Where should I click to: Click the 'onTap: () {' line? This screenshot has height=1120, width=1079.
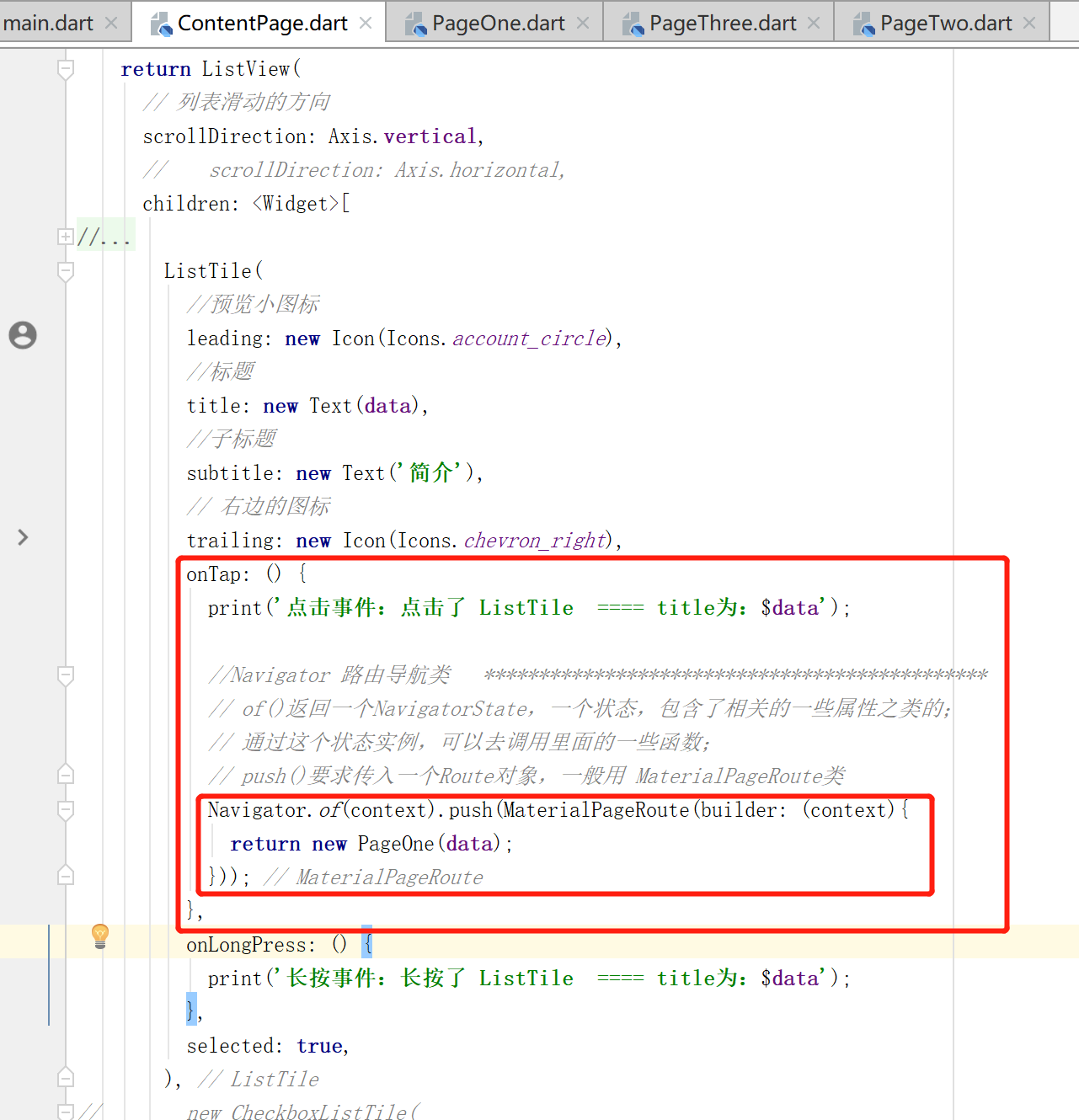click(x=247, y=574)
